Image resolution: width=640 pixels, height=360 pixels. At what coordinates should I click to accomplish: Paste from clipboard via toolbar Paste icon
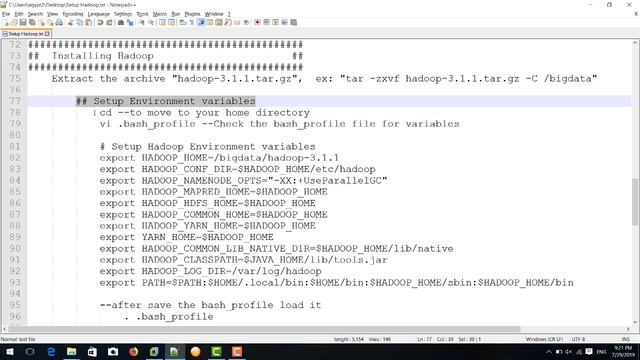pyautogui.click(x=88, y=22)
